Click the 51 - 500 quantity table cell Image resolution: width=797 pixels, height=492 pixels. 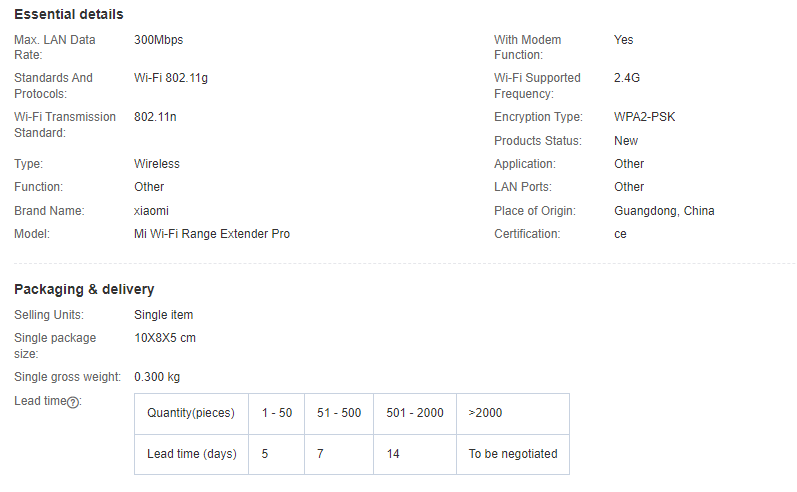point(339,413)
